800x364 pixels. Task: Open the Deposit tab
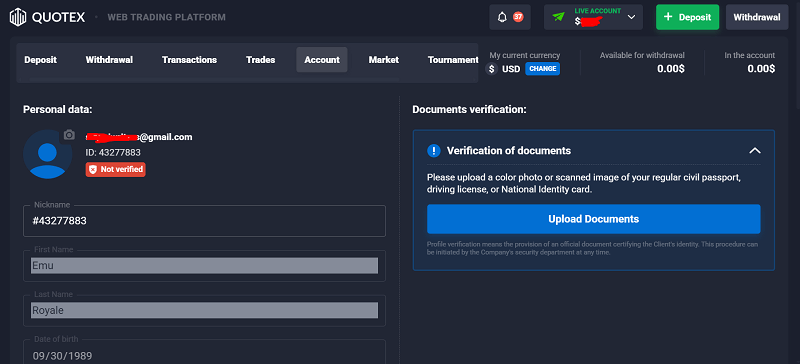pyautogui.click(x=40, y=60)
